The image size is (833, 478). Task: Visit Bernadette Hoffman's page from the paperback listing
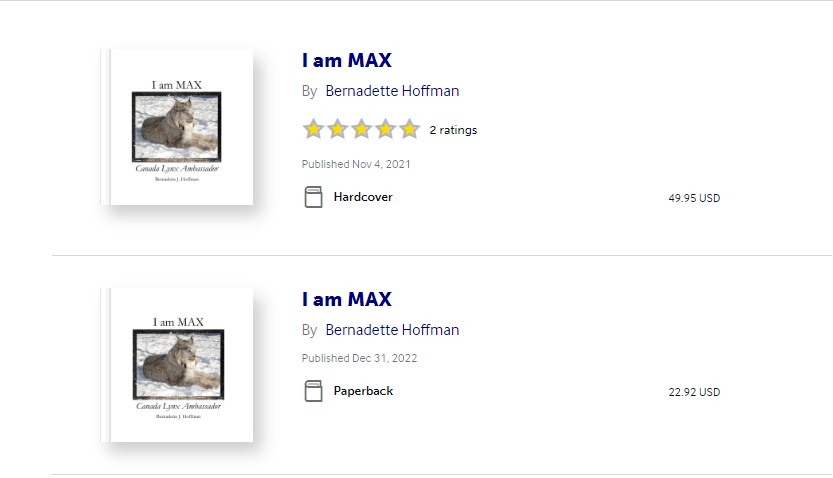(392, 330)
